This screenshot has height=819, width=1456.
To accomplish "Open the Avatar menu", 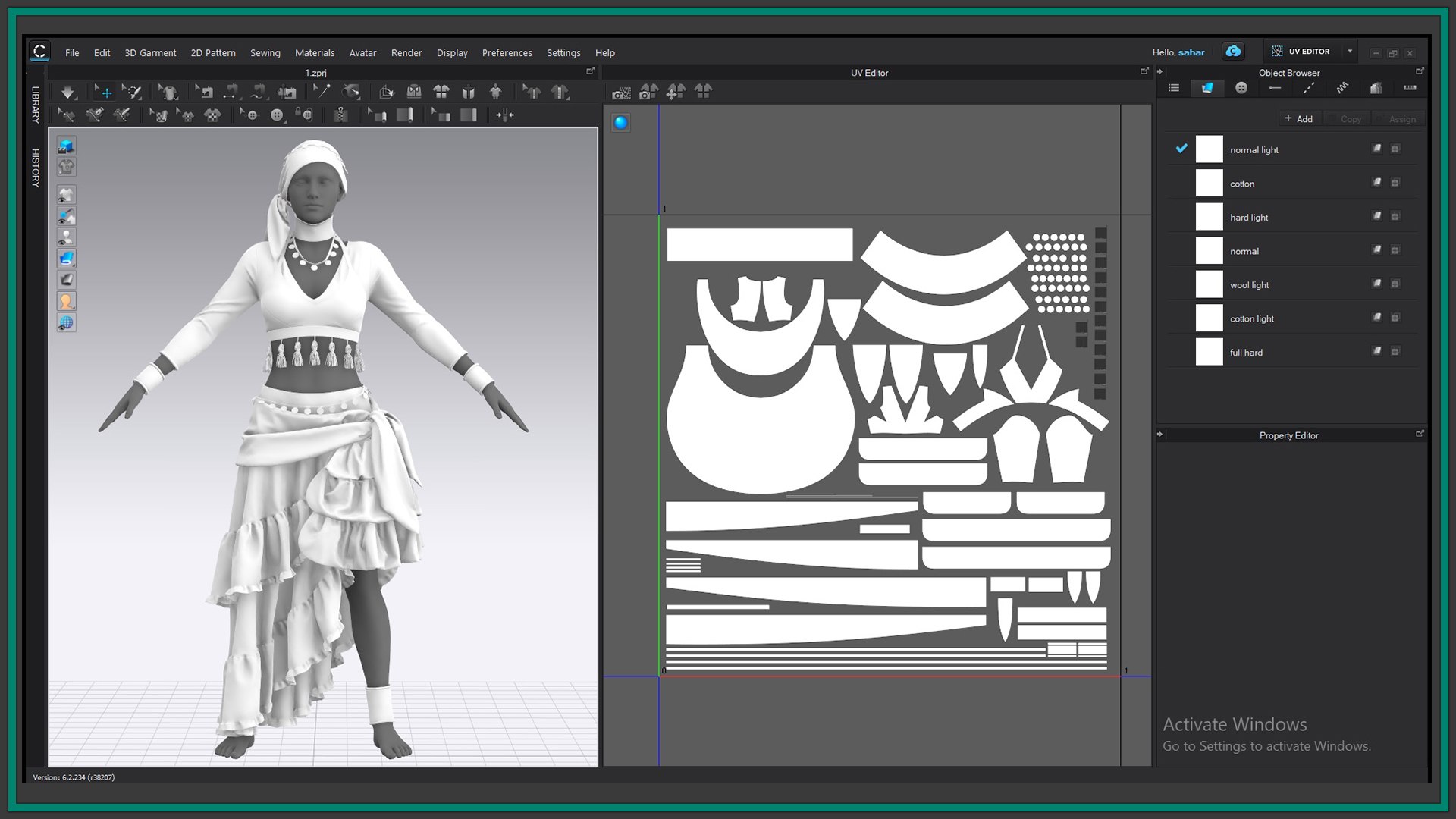I will click(362, 52).
